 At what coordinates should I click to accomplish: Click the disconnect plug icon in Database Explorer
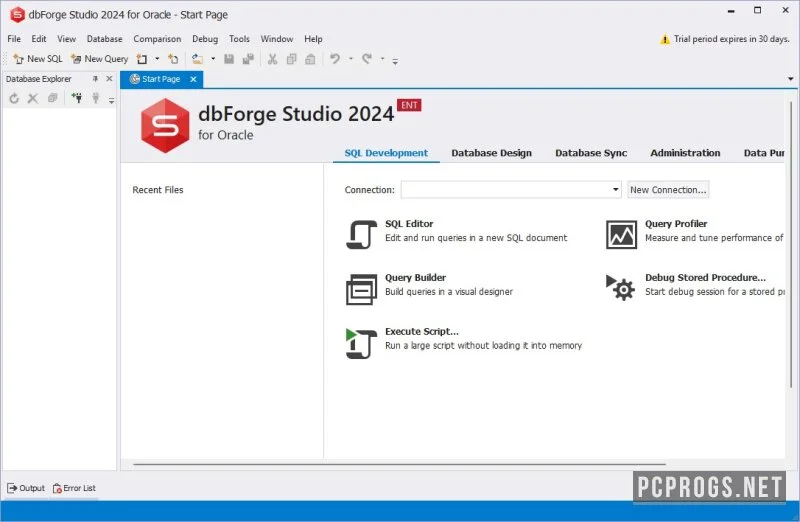95,98
